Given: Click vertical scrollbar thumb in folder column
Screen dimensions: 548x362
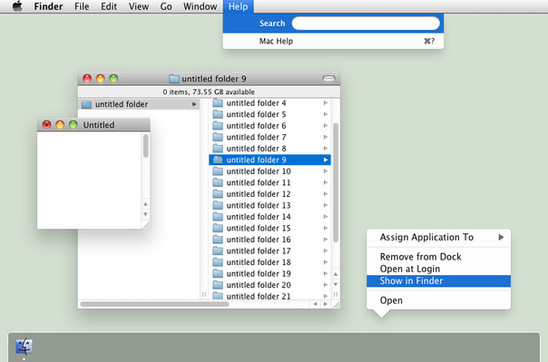Looking at the screenshot, I should [x=336, y=182].
